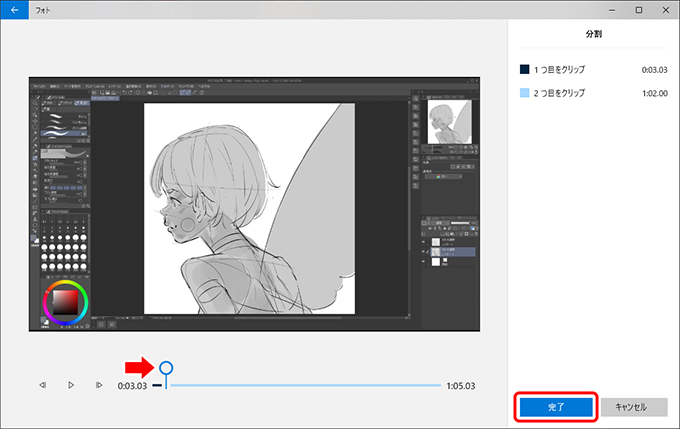Click the dark first-clip segment on timeline
The width and height of the screenshot is (680, 429).
157,385
